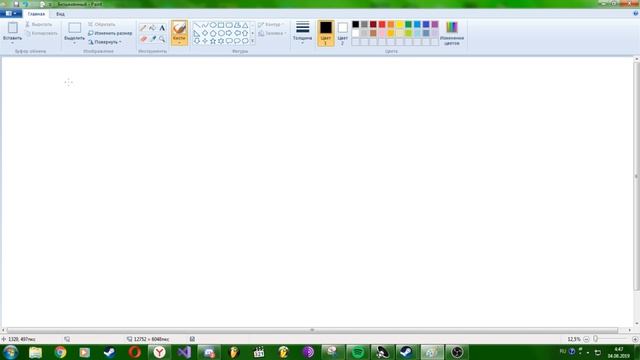The height and width of the screenshot is (360, 640).
Task: Click the Select (Выделить) rectangle icon
Action: pyautogui.click(x=75, y=28)
